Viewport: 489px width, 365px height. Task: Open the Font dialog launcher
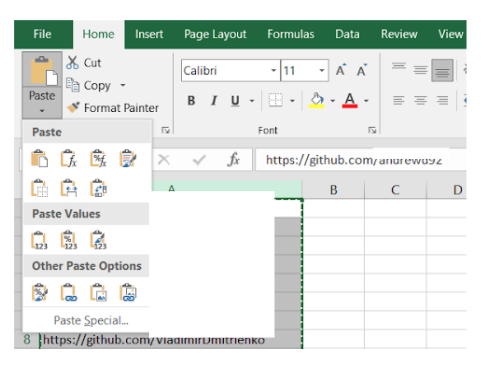coord(372,130)
